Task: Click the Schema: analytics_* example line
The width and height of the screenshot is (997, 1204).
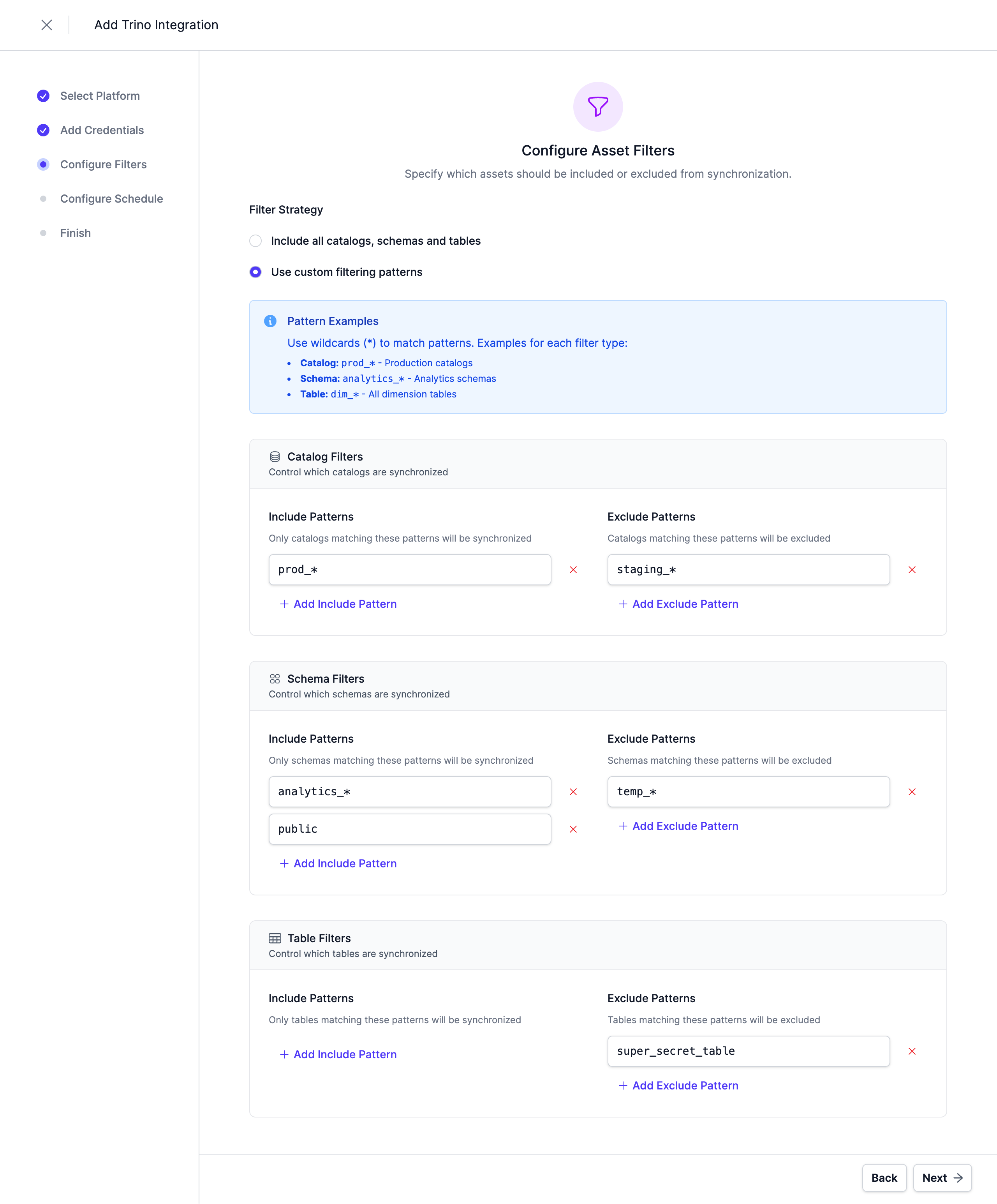Action: pyautogui.click(x=398, y=378)
